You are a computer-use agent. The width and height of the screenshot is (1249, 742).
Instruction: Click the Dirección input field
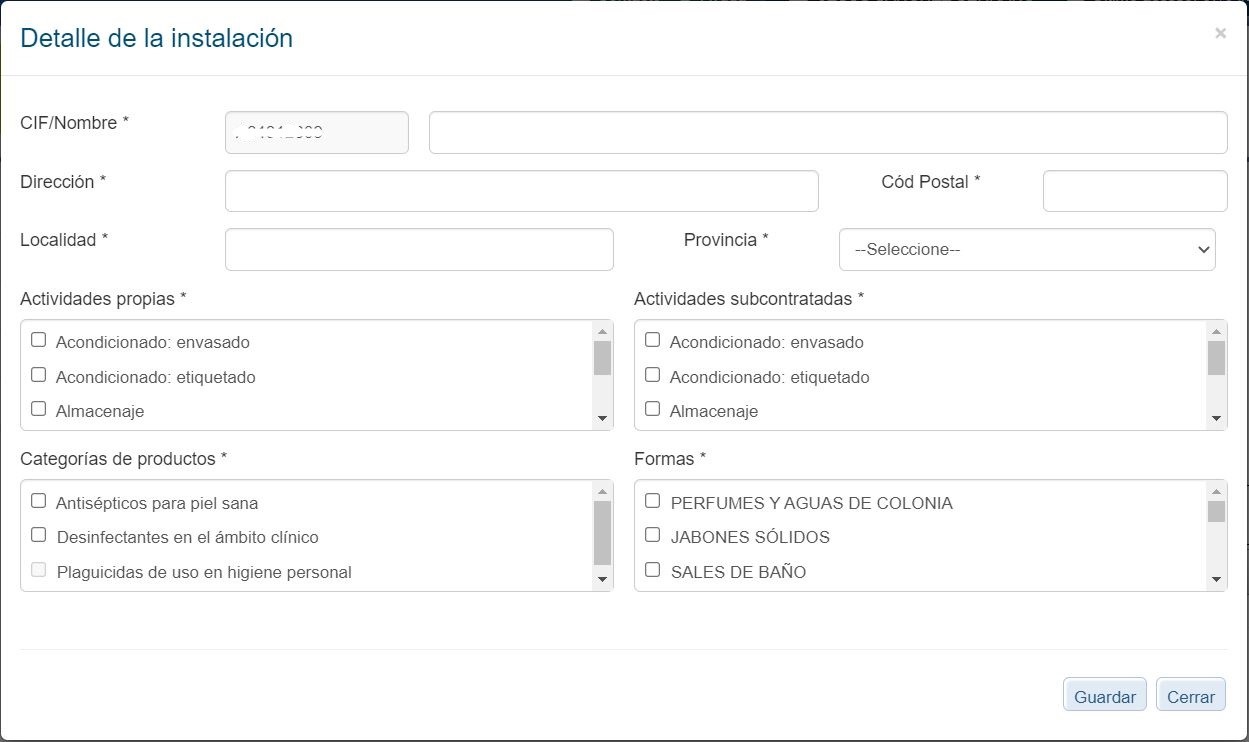point(522,191)
